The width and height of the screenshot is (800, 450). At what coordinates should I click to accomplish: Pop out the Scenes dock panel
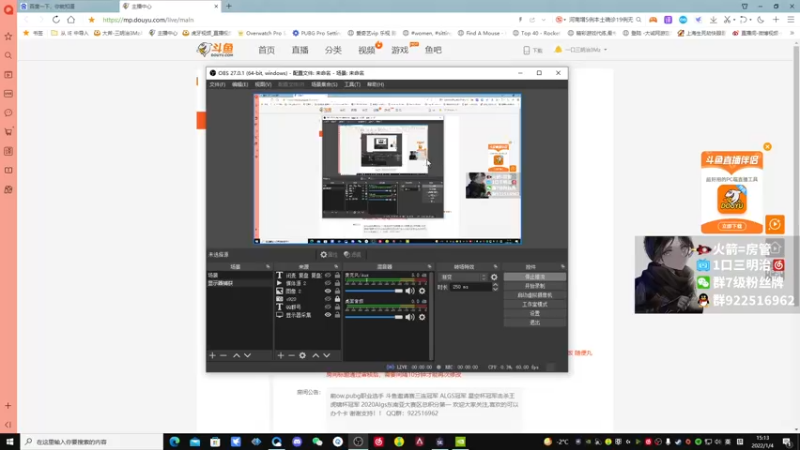(x=268, y=266)
